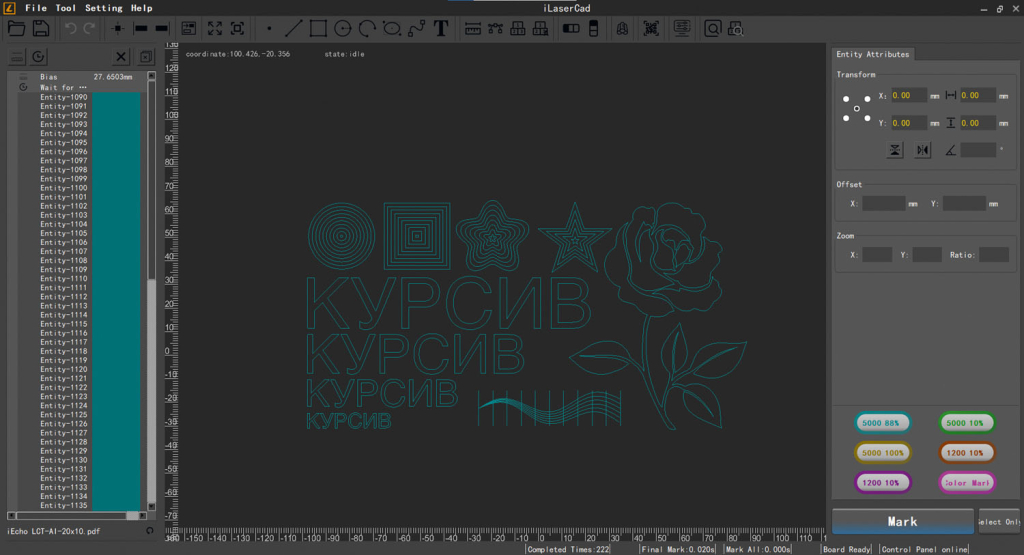Click the vertical toggle switch icon
Viewport: 1024px width, 555px height.
594,29
